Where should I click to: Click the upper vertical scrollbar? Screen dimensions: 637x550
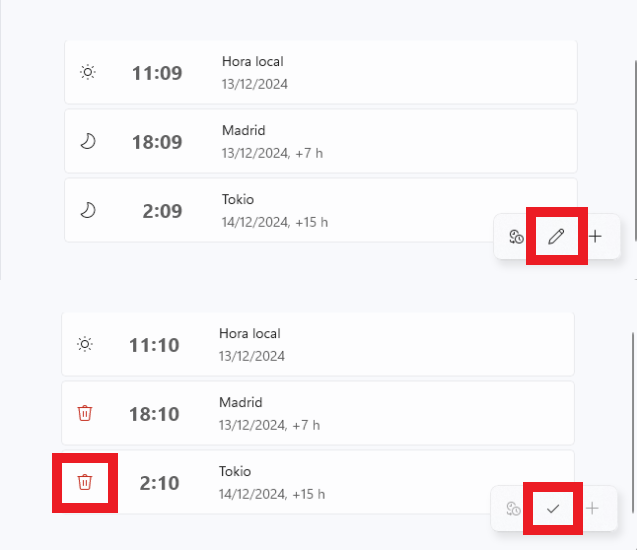pyautogui.click(x=635, y=150)
